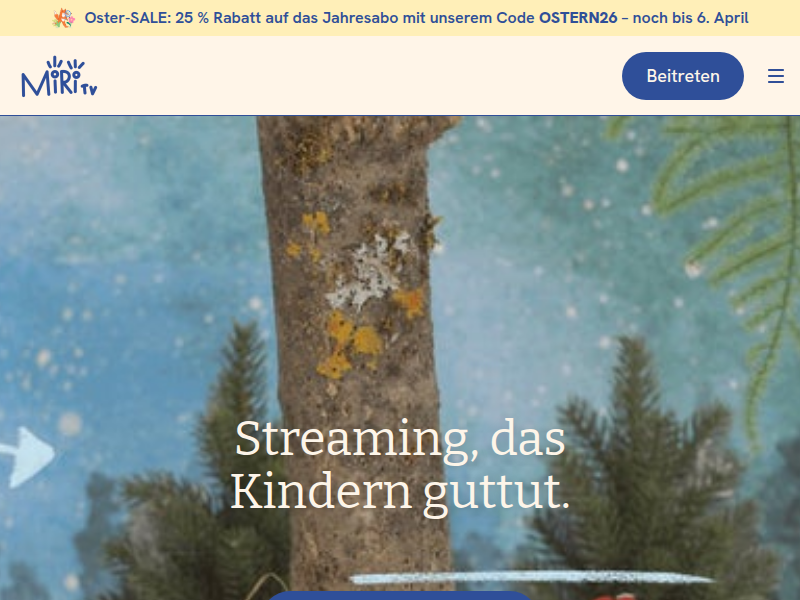Click the yellow lichen patch on tree trunk
The image size is (800, 600).
coord(349,345)
